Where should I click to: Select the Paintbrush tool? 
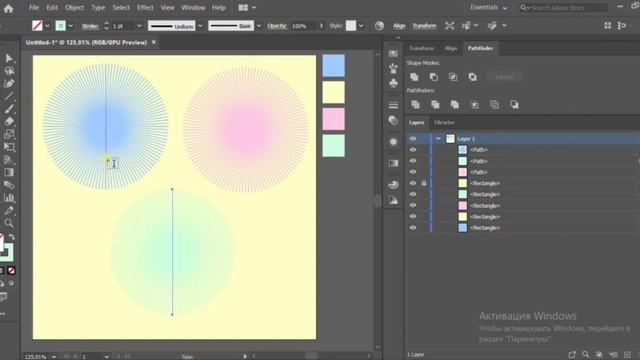pos(9,109)
